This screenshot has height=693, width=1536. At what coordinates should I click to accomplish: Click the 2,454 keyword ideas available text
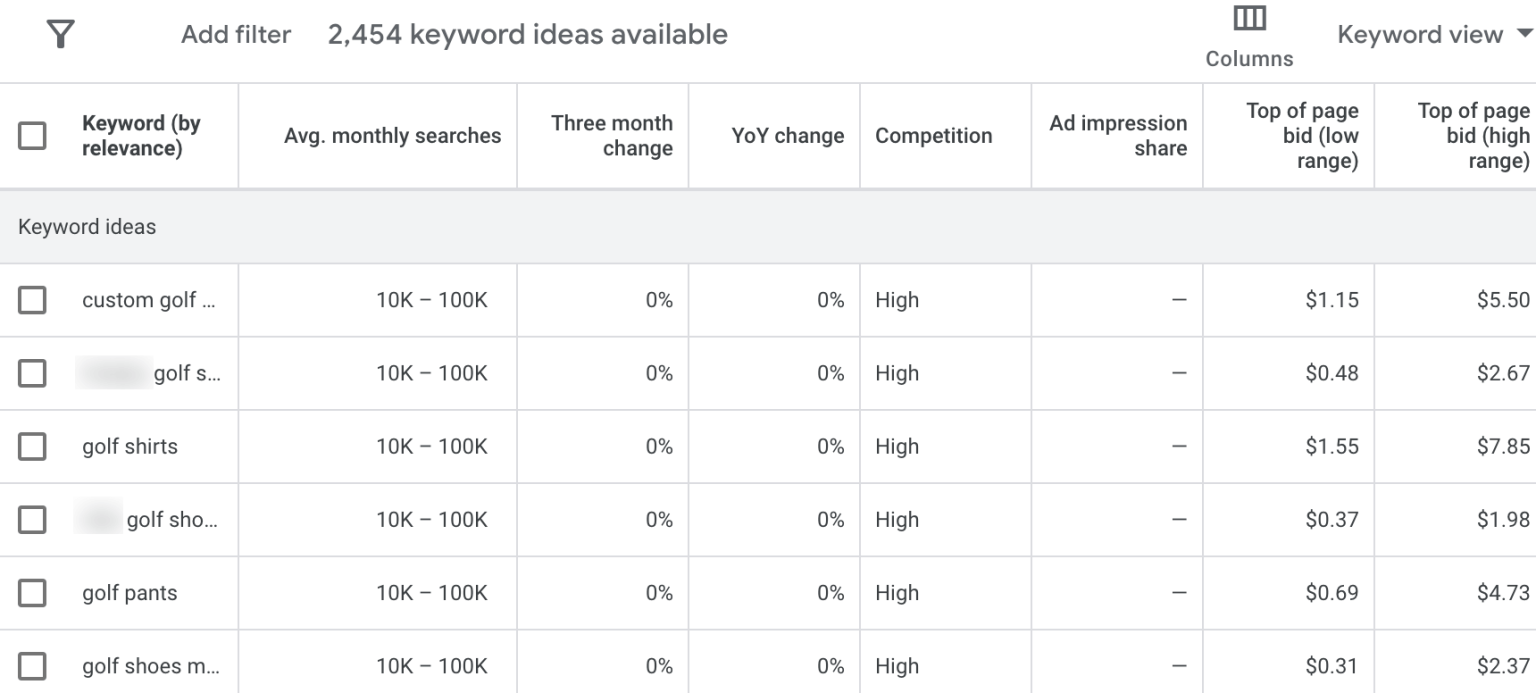point(527,34)
